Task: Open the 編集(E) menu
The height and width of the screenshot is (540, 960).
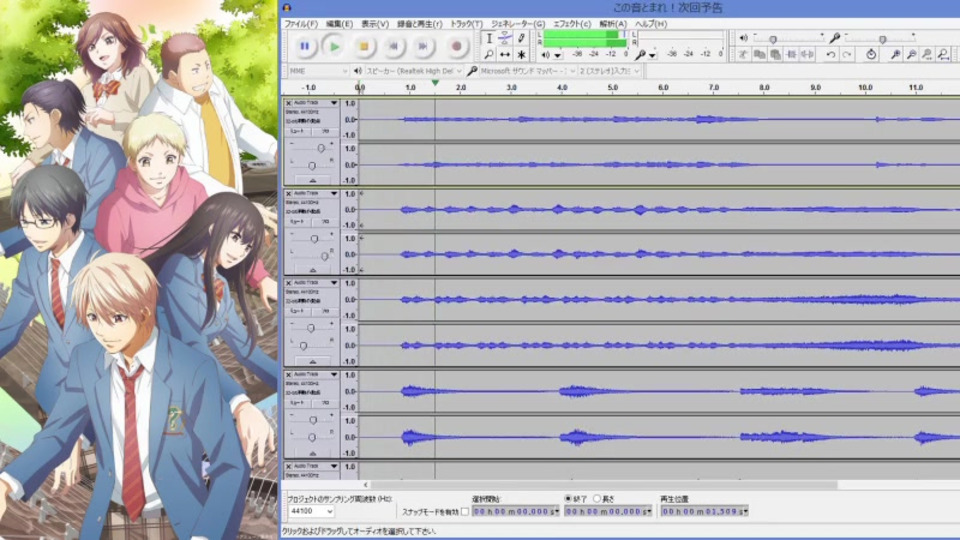Action: pyautogui.click(x=339, y=24)
